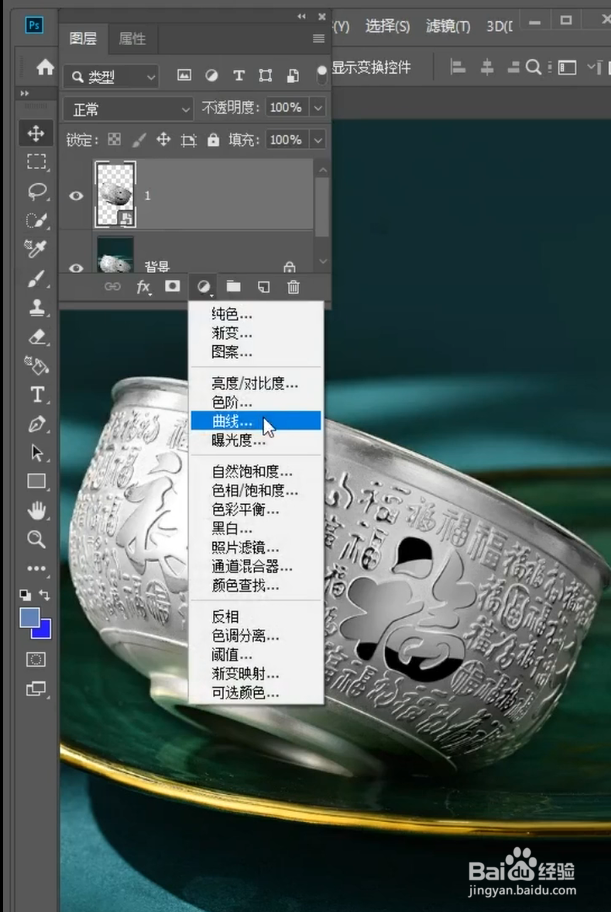The height and width of the screenshot is (912, 611).
Task: Select the Horizontal Type tool
Action: pos(36,394)
